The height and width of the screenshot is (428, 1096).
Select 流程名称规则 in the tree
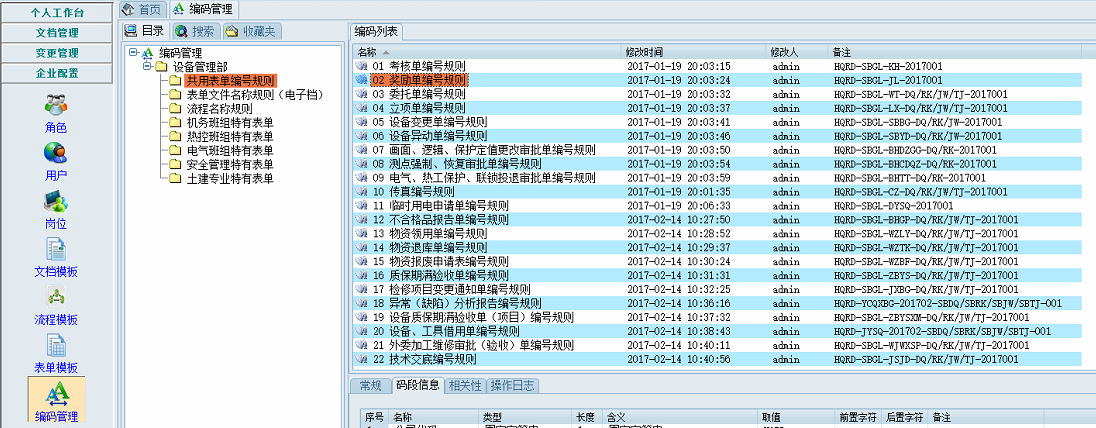[219, 108]
